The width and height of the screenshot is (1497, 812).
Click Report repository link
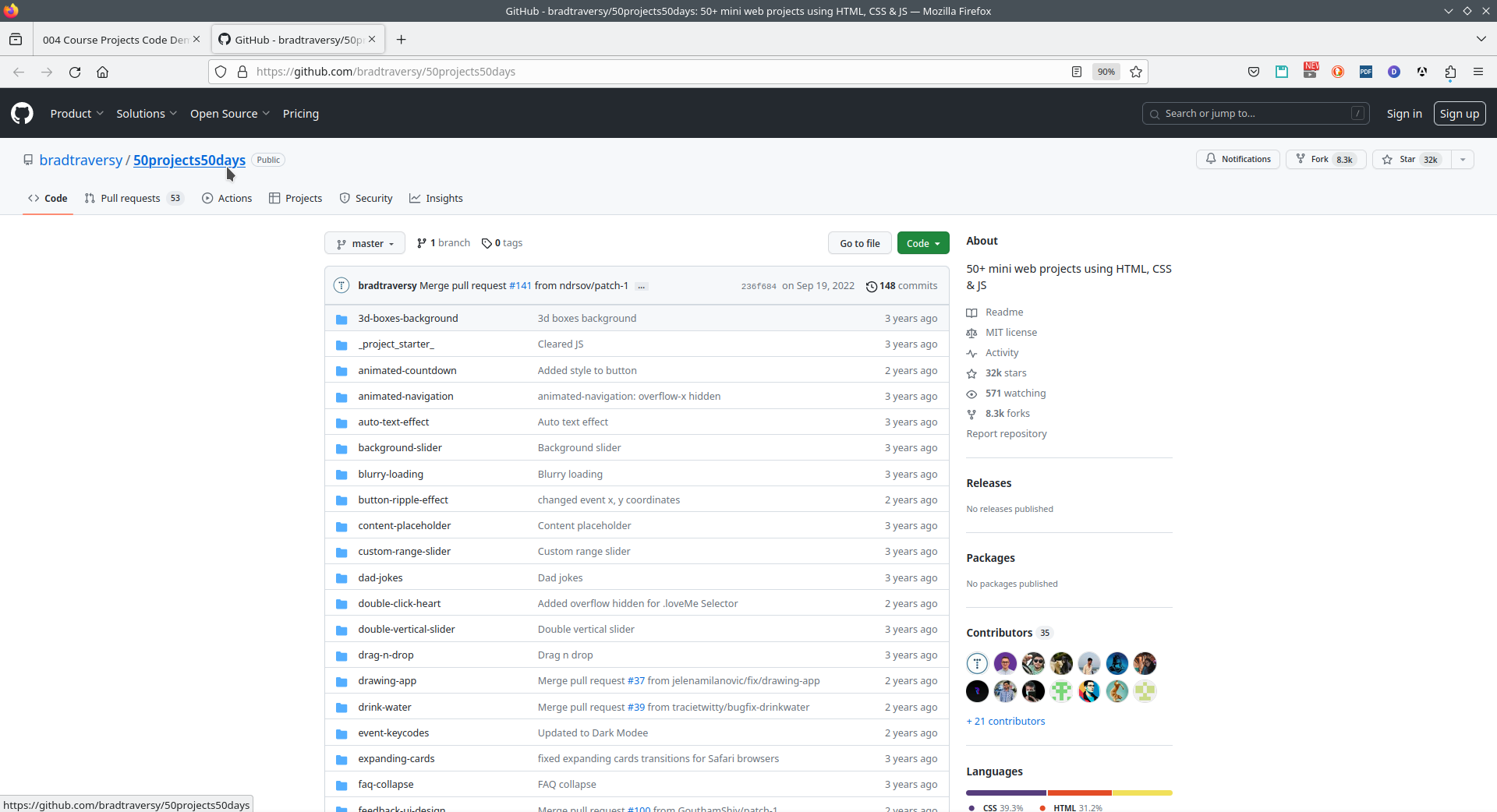1007,434
